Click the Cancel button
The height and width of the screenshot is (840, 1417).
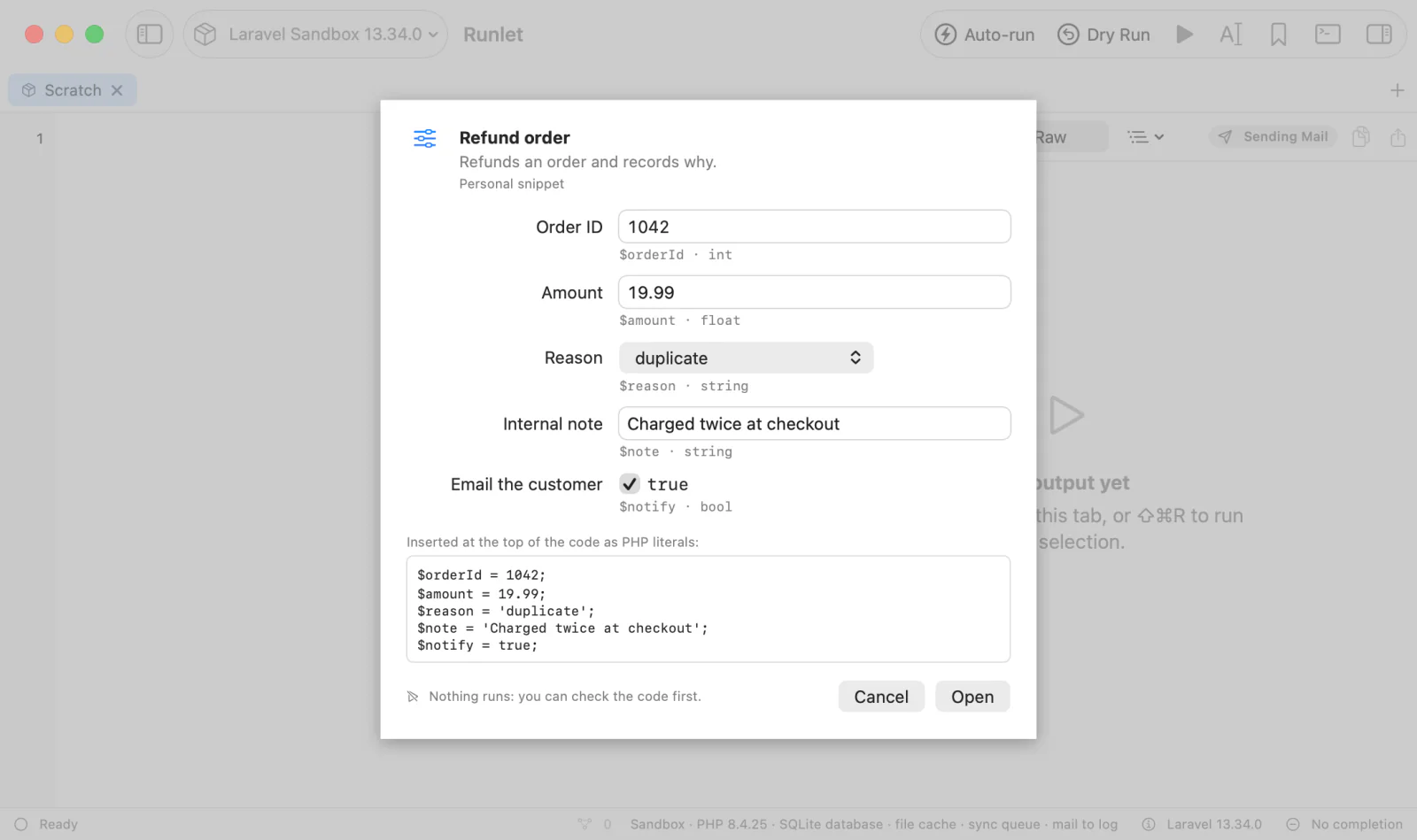point(881,697)
